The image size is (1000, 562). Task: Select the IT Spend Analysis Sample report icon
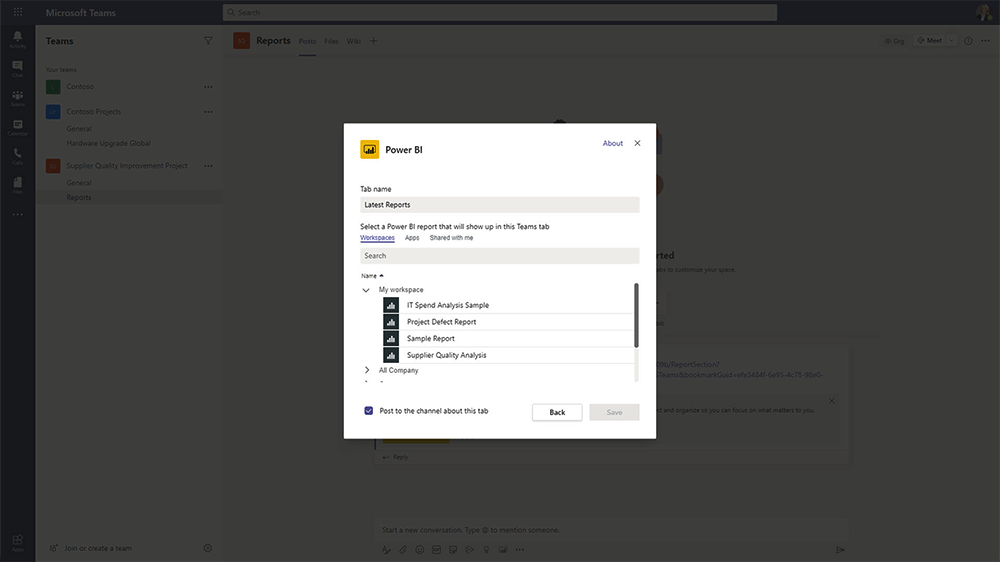[391, 305]
